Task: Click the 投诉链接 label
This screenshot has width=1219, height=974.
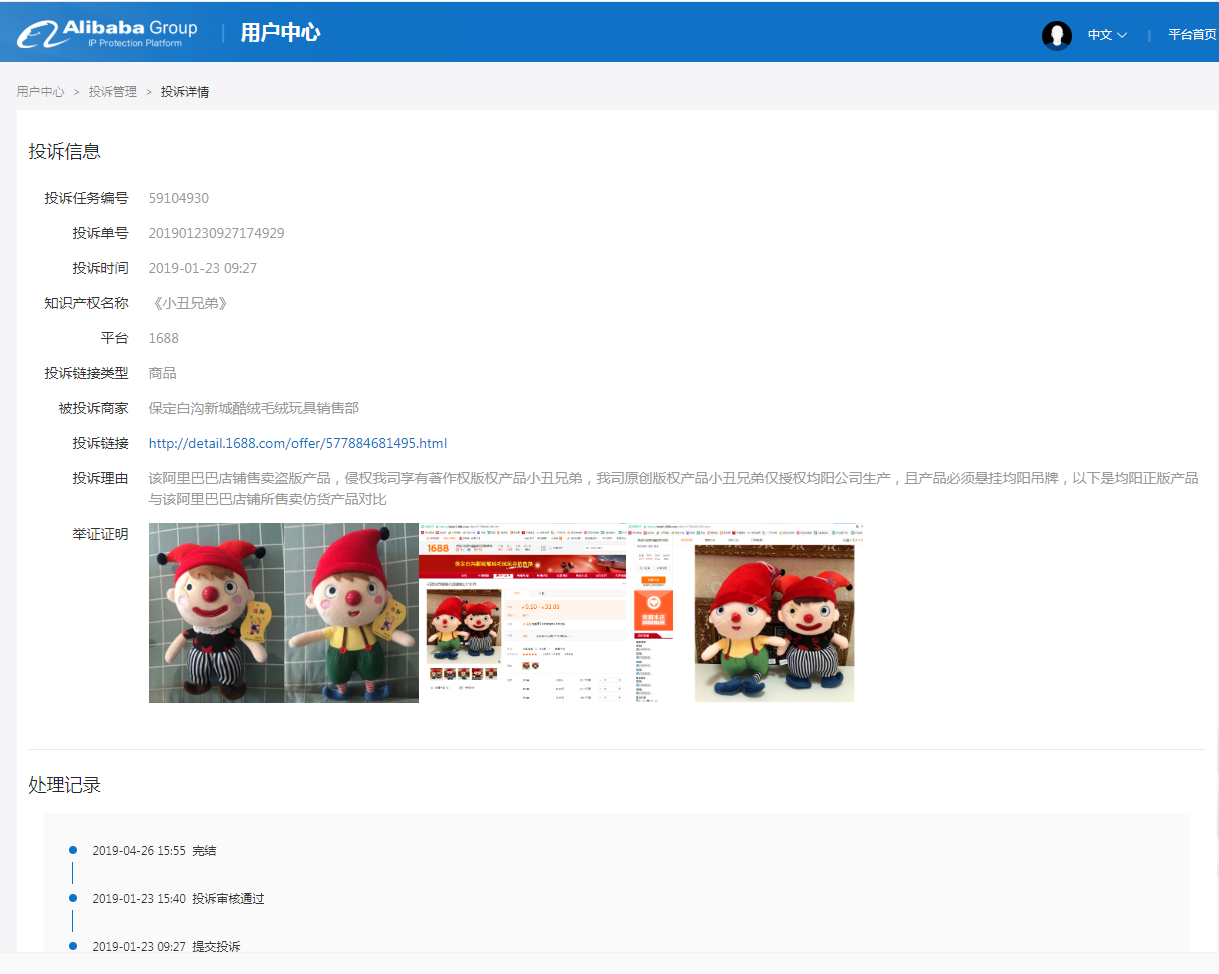Action: [x=100, y=443]
